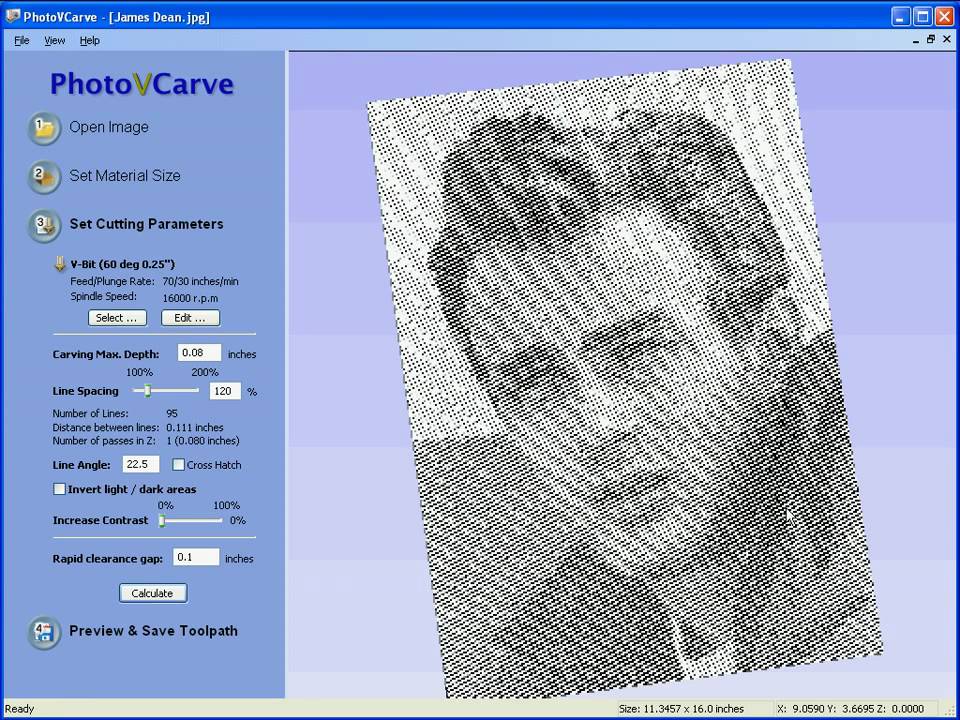Click the Preview & Save Toolpath icon
960x720 pixels.
coord(44,632)
